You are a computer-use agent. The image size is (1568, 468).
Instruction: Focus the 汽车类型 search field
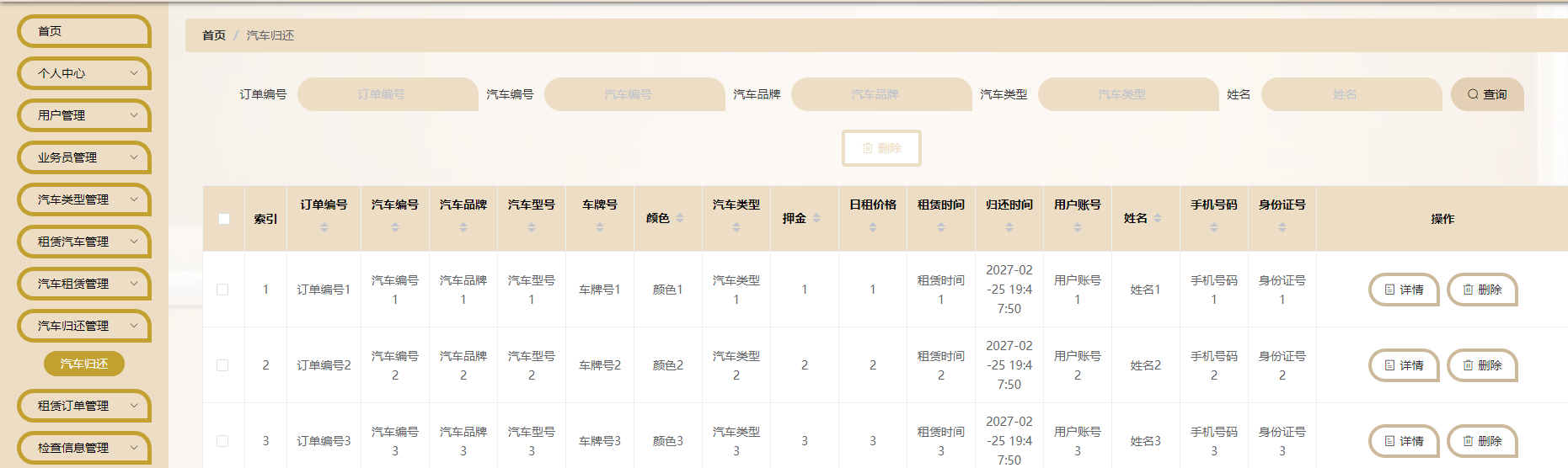coord(1128,94)
